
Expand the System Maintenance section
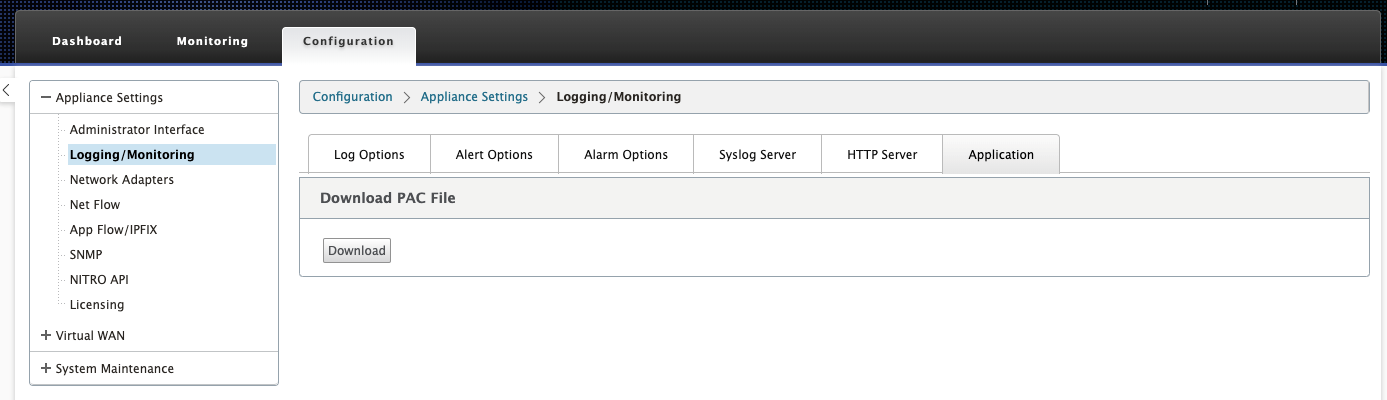46,369
